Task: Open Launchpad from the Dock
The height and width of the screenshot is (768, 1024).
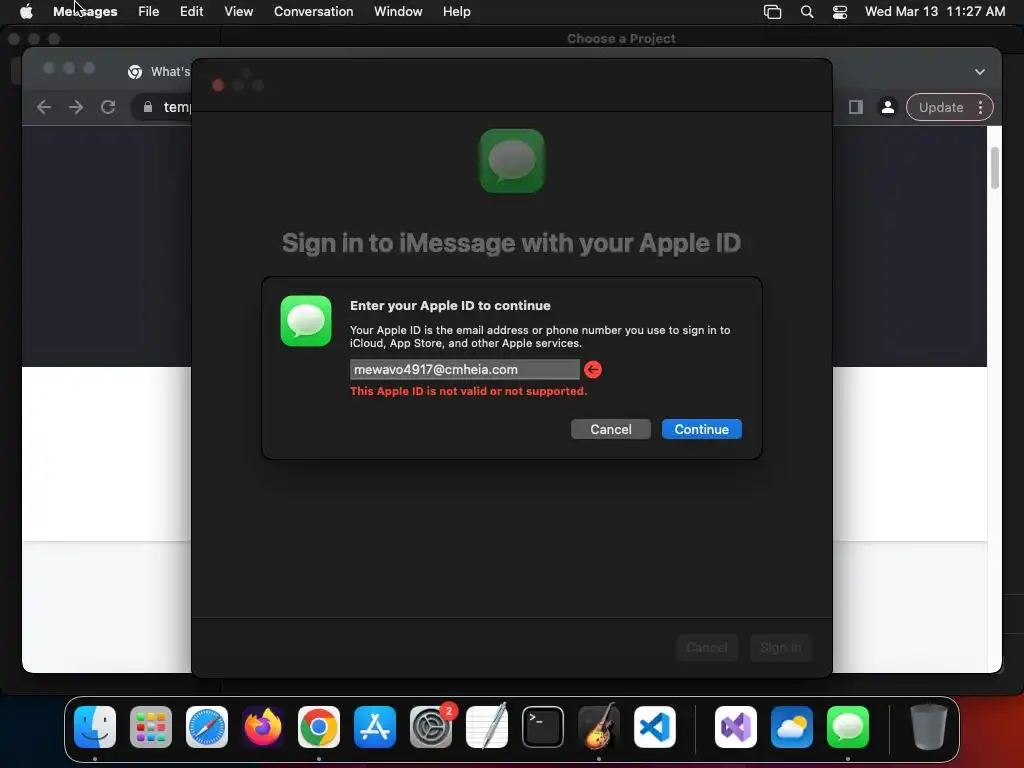Action: click(151, 727)
